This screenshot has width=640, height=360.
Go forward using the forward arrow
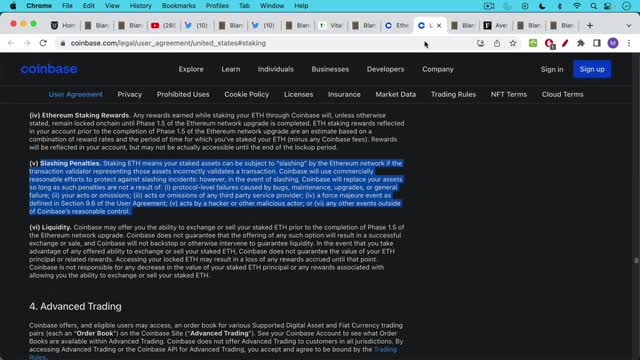[x=27, y=43]
